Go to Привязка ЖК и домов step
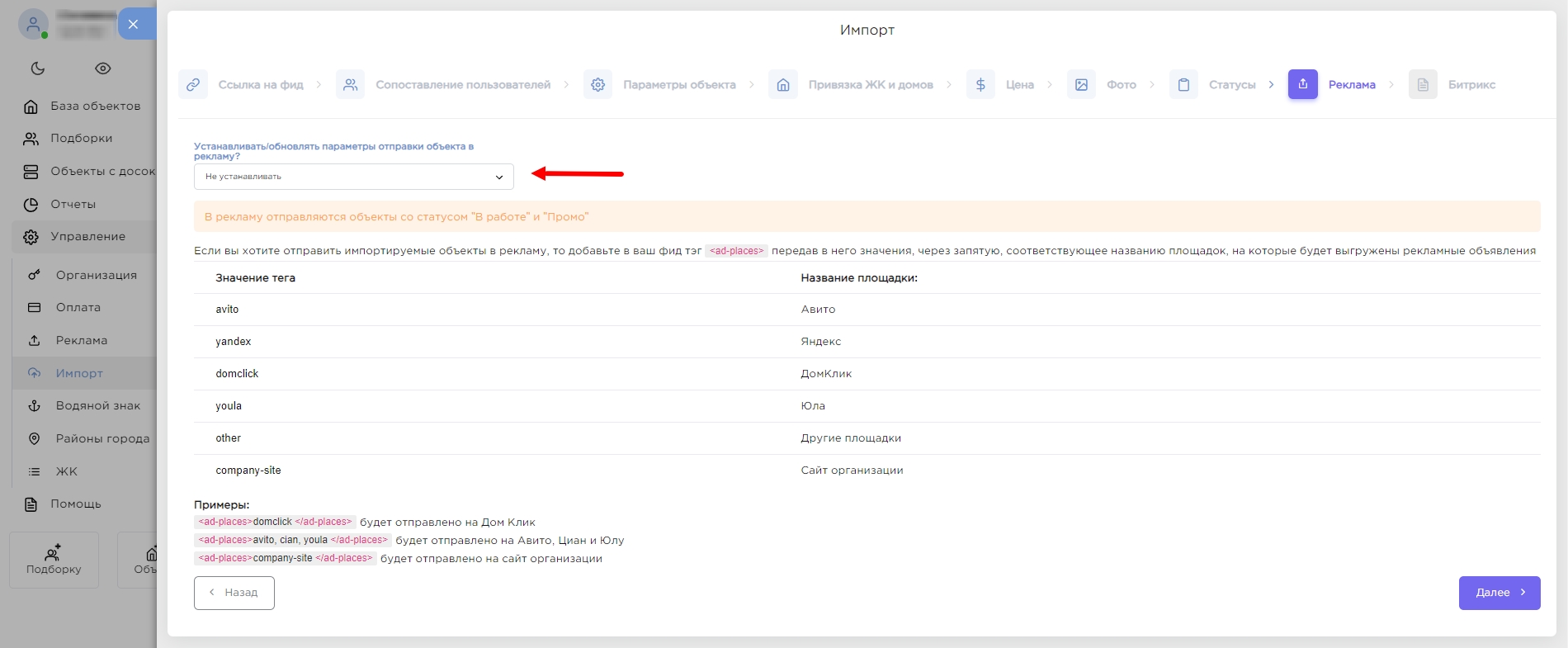This screenshot has width=1568, height=648. click(x=871, y=84)
